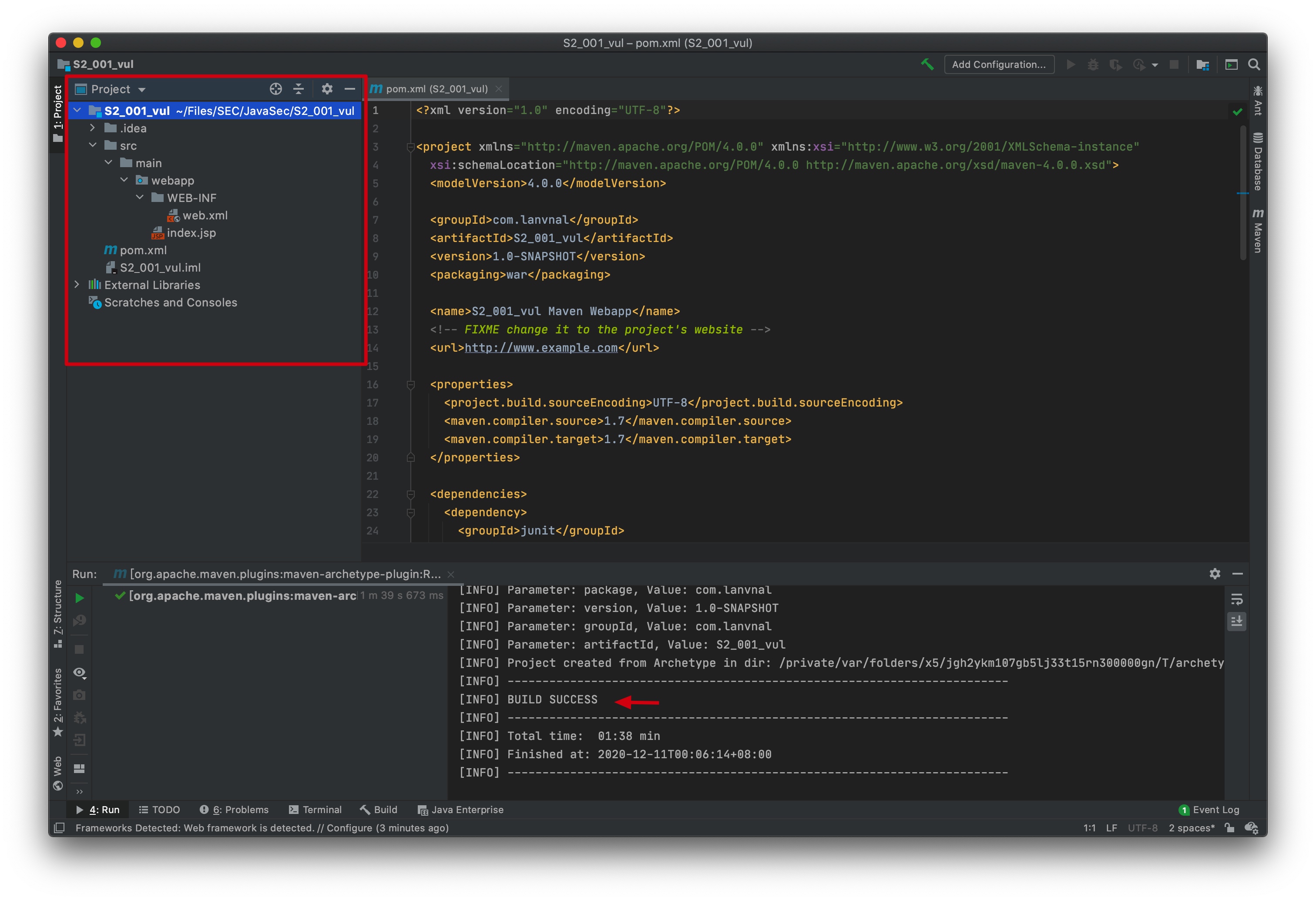
Task: Toggle scroll to end in Run console
Action: click(1237, 621)
